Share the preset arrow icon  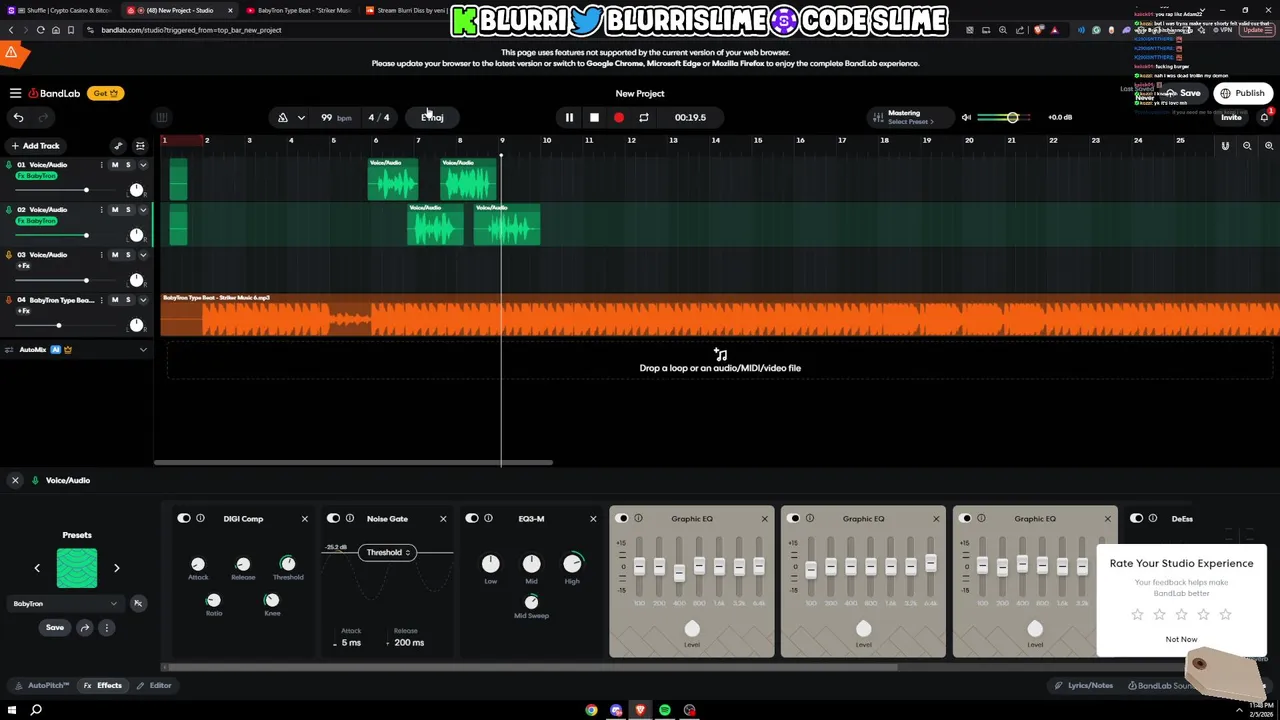[x=85, y=628]
